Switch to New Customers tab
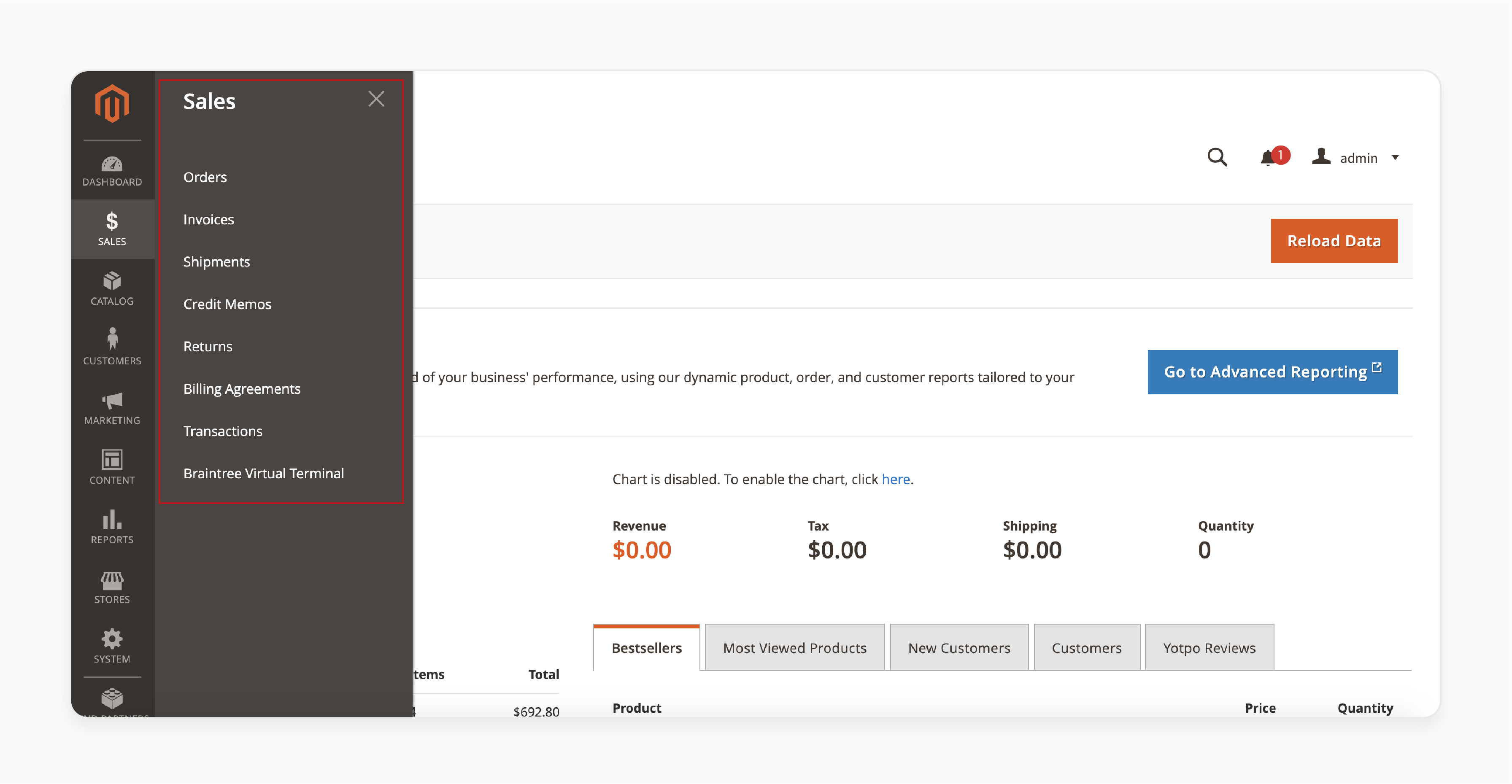Screen dimensions: 1512x784 coord(959,648)
